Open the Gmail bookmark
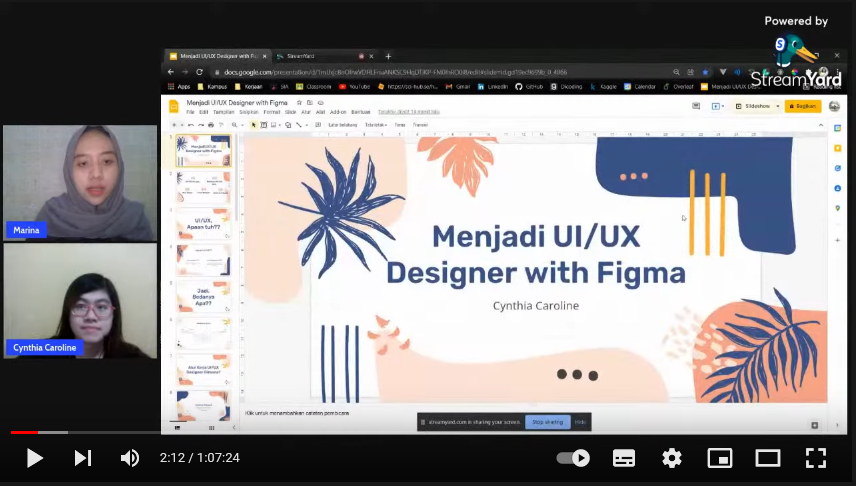 point(457,86)
